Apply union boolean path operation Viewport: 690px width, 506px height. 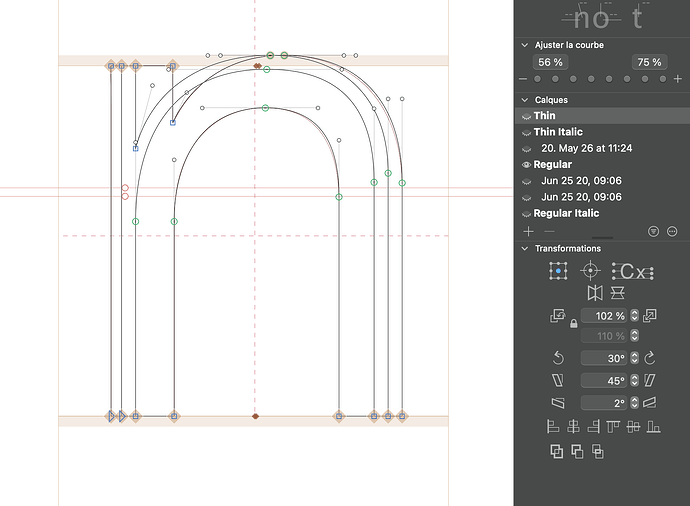(557, 451)
